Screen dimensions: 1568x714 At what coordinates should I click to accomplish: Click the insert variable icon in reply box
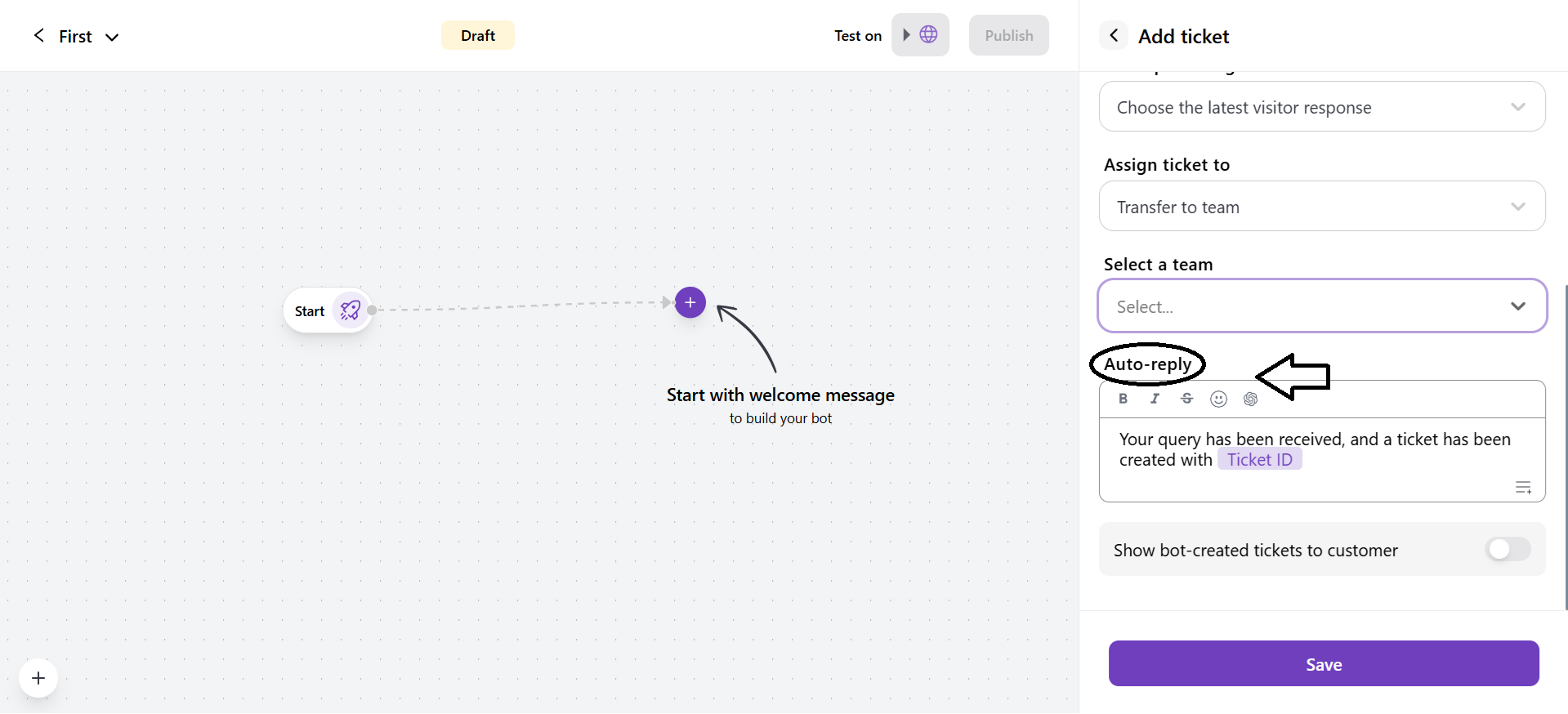[1523, 488]
